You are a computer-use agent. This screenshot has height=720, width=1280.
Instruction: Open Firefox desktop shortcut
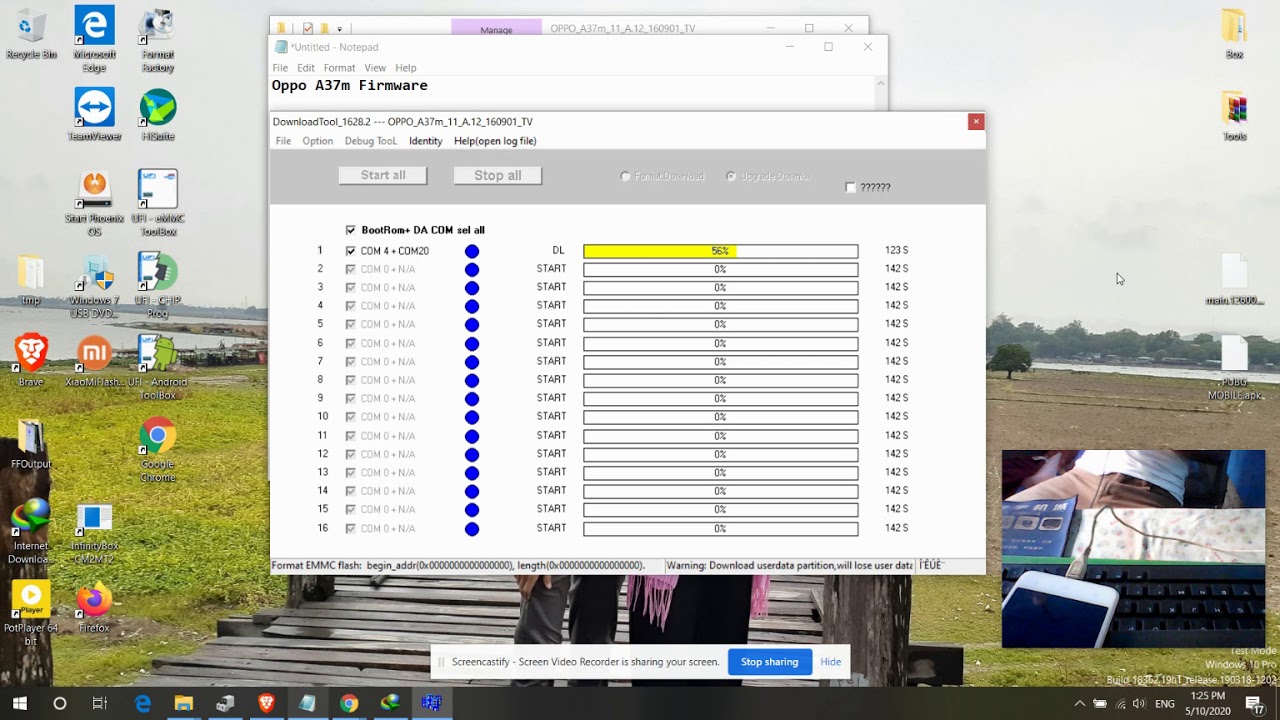(x=94, y=608)
